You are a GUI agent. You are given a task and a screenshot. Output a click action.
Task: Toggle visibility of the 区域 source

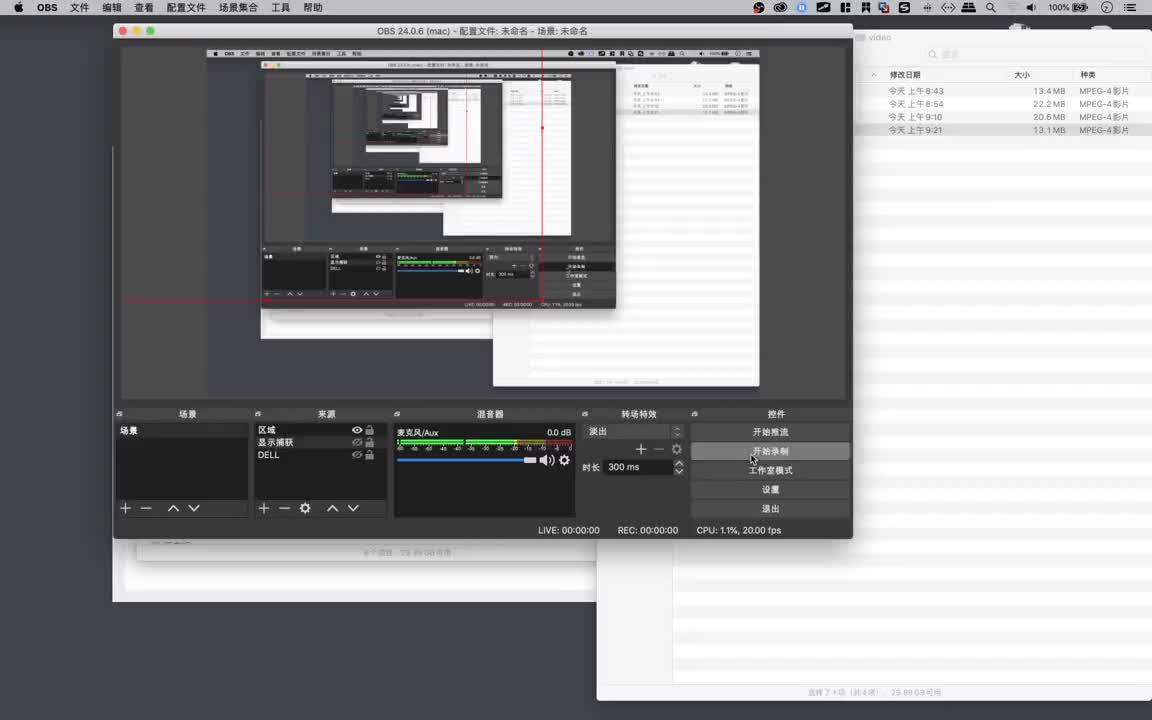[357, 430]
